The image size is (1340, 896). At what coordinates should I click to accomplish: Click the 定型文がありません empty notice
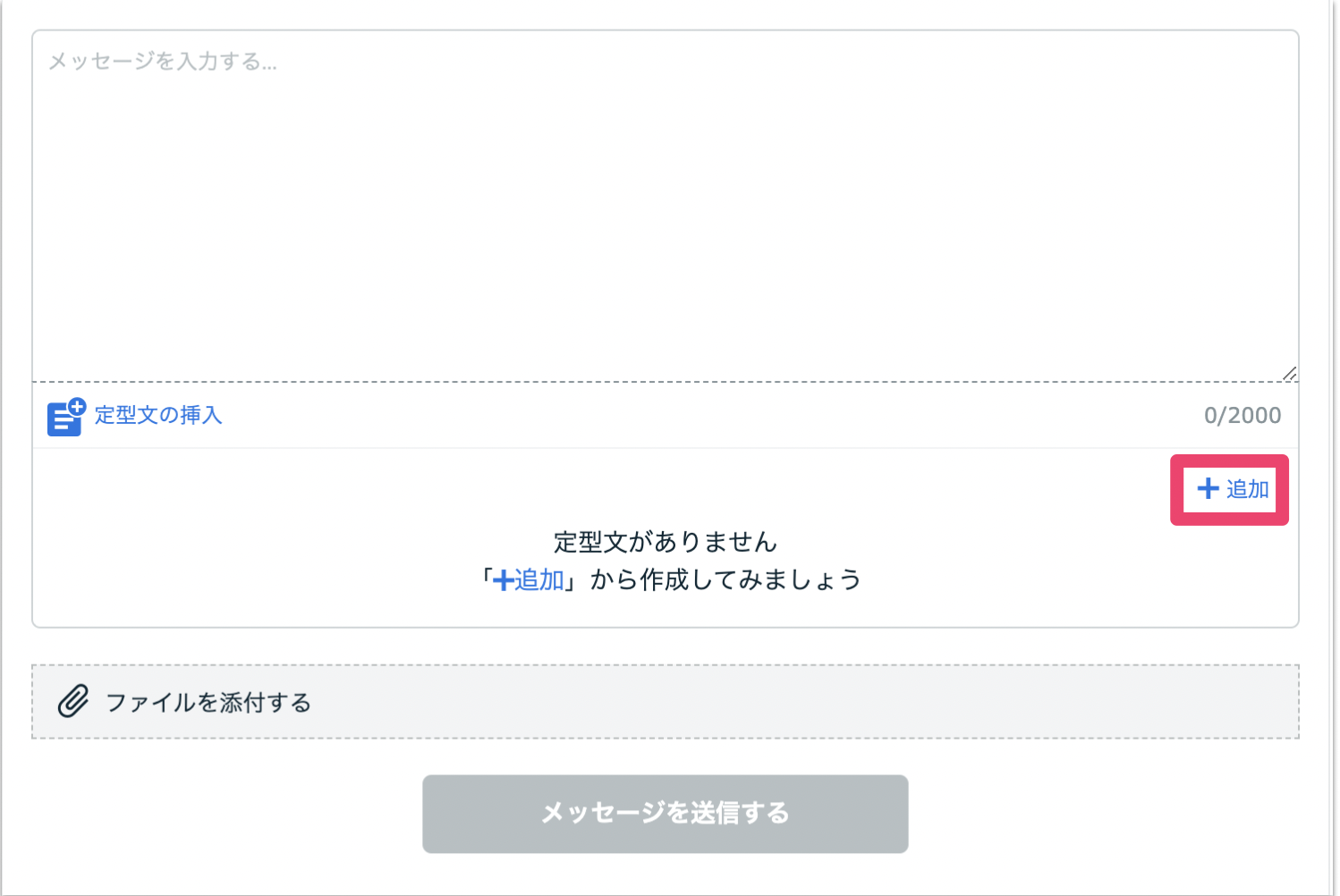click(665, 542)
